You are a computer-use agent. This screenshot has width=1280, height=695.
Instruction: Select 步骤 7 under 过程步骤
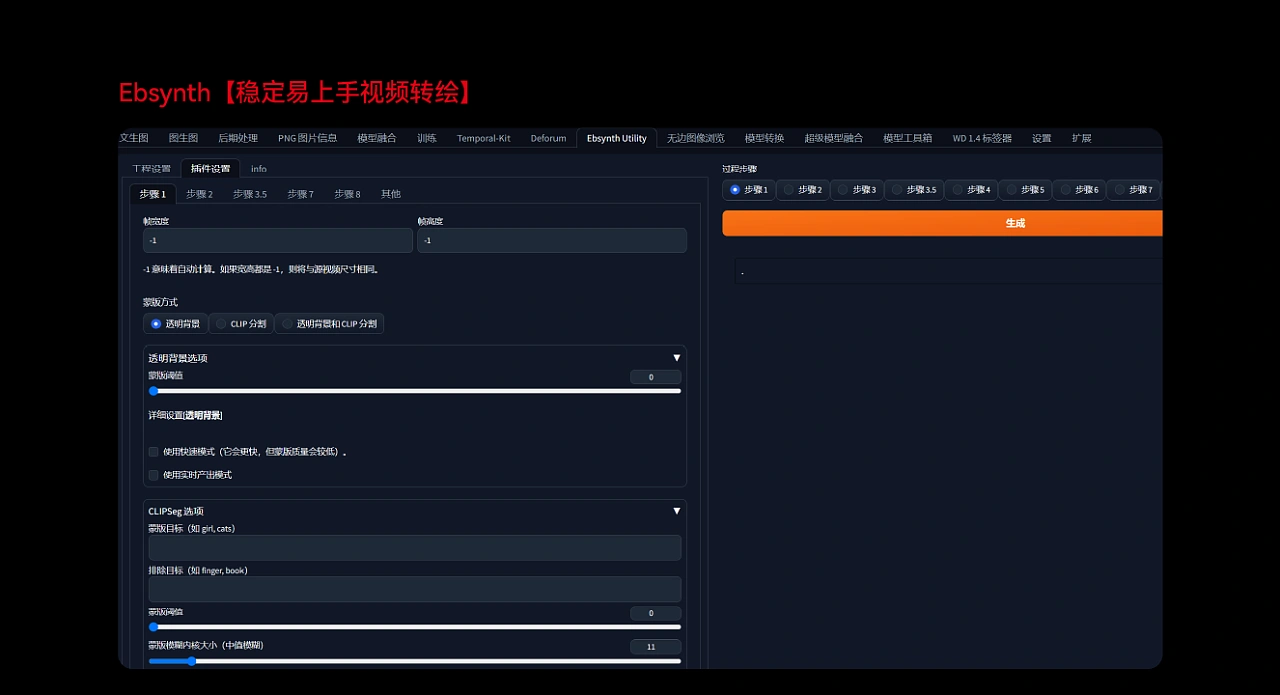(x=1134, y=189)
